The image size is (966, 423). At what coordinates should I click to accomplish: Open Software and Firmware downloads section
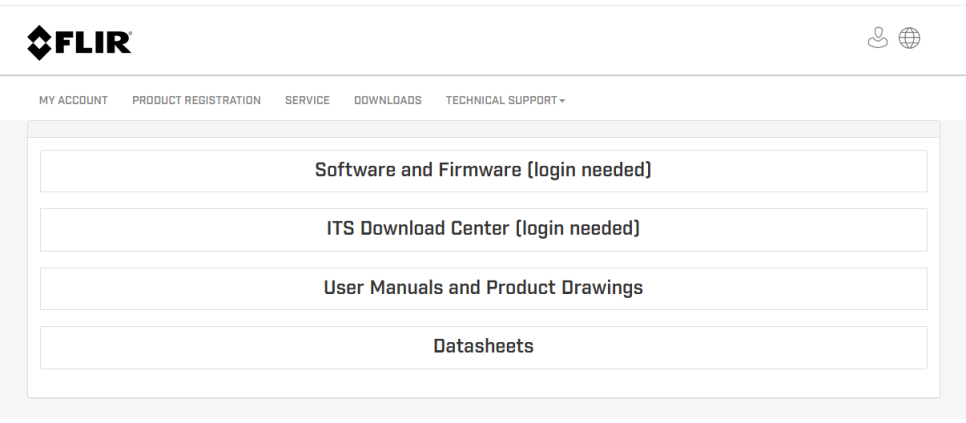pos(484,171)
